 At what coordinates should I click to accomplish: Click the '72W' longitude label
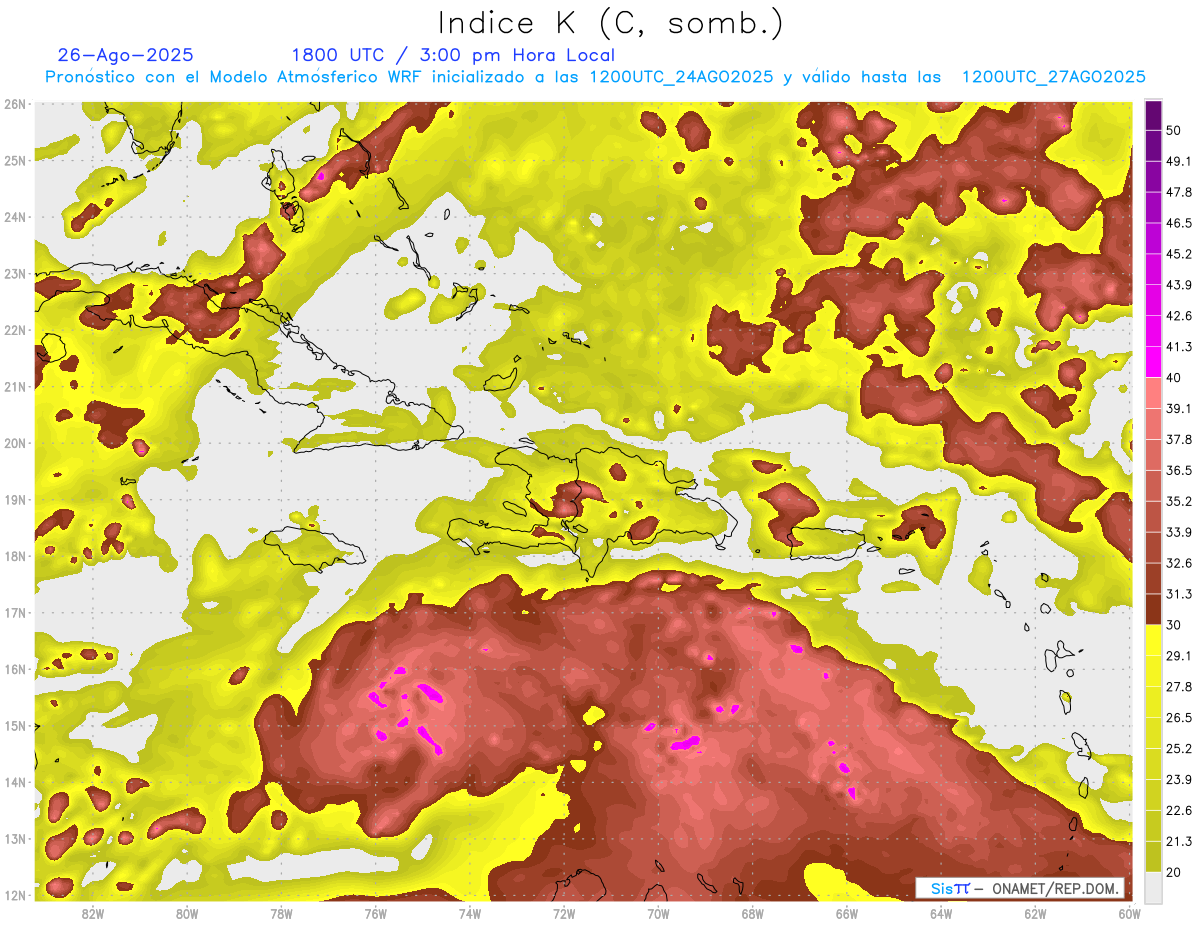pos(564,913)
